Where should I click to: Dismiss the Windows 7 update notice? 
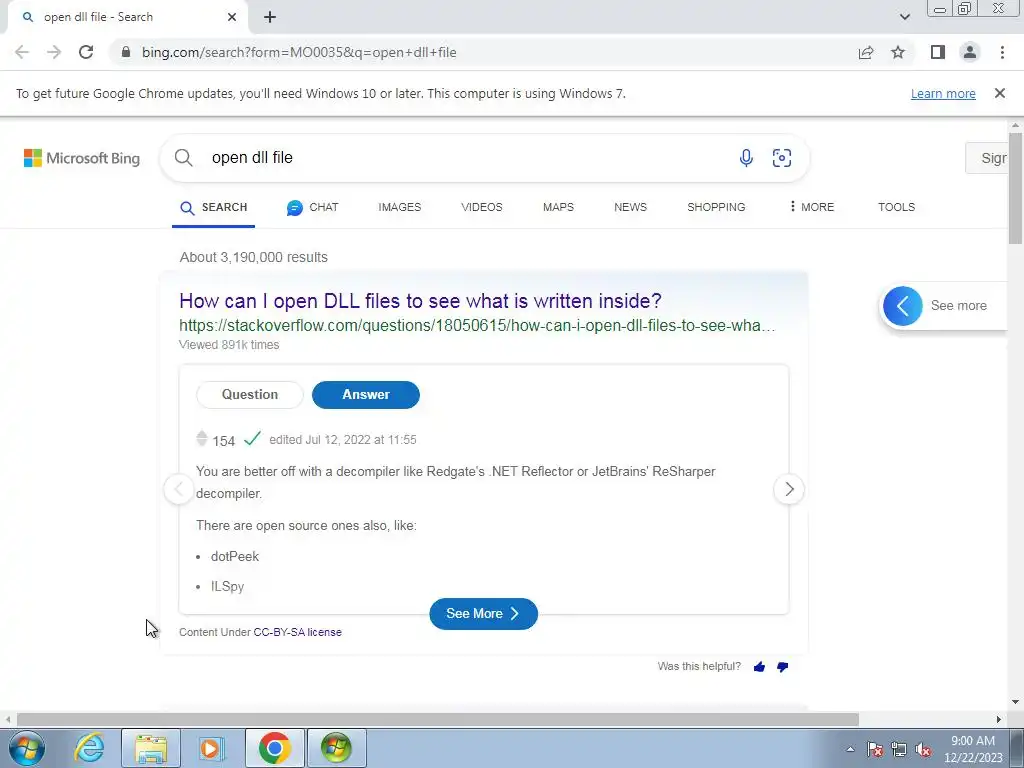coord(1000,93)
